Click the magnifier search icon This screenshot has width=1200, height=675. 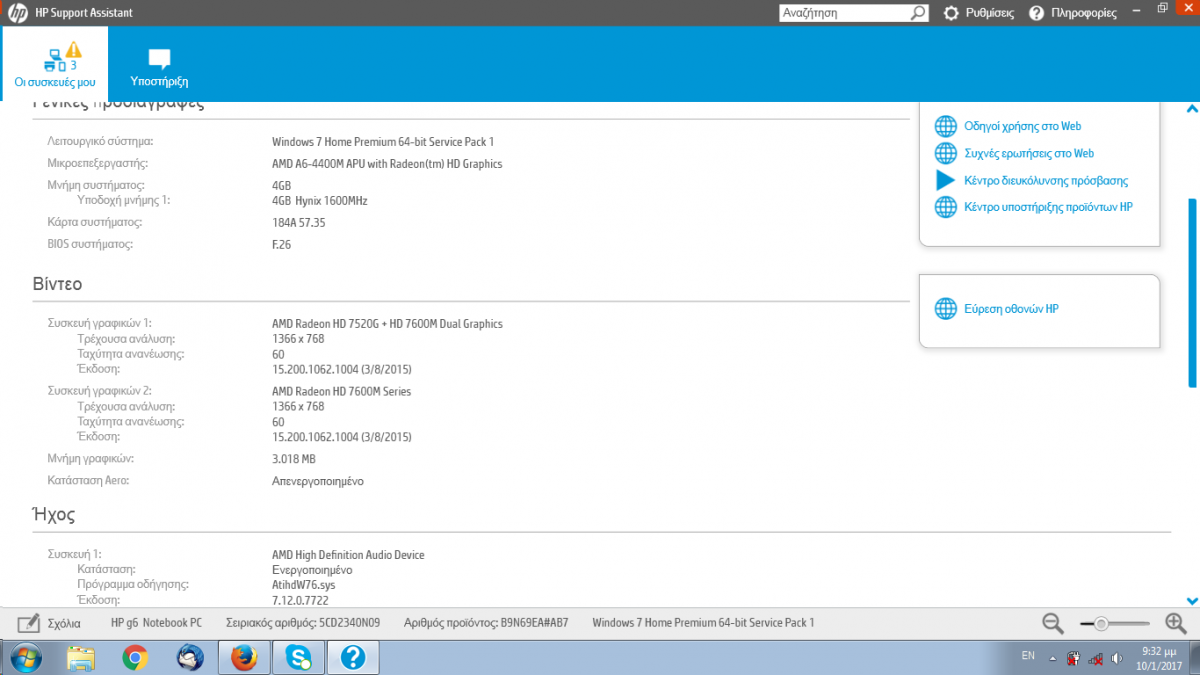(919, 13)
